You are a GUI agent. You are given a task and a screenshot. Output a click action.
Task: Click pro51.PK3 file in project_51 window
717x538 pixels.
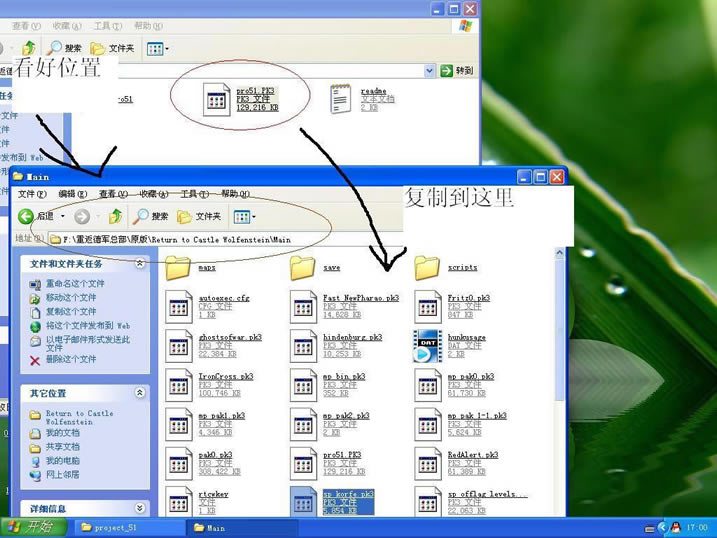[241, 99]
